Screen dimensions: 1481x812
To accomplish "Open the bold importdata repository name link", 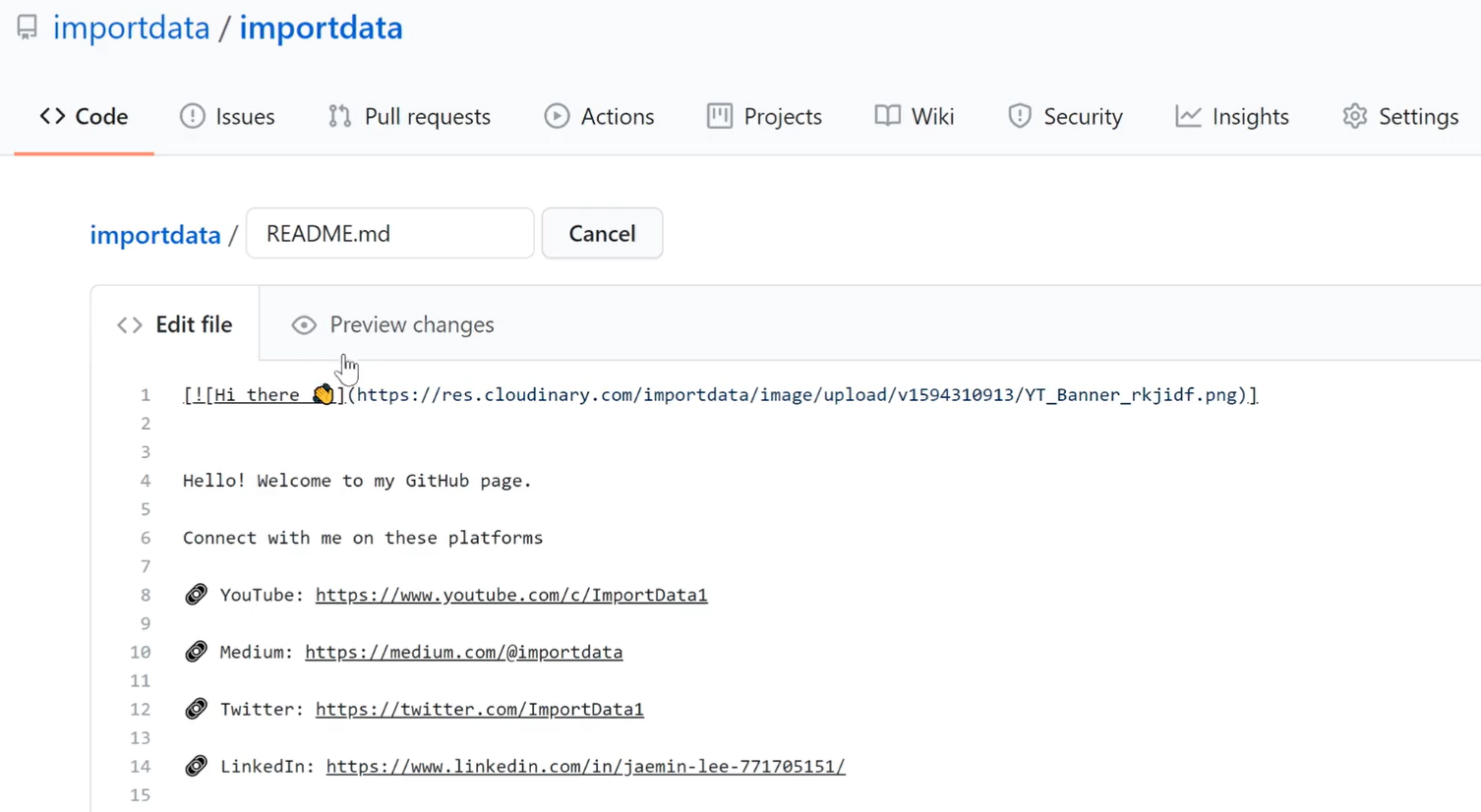I will coord(321,28).
